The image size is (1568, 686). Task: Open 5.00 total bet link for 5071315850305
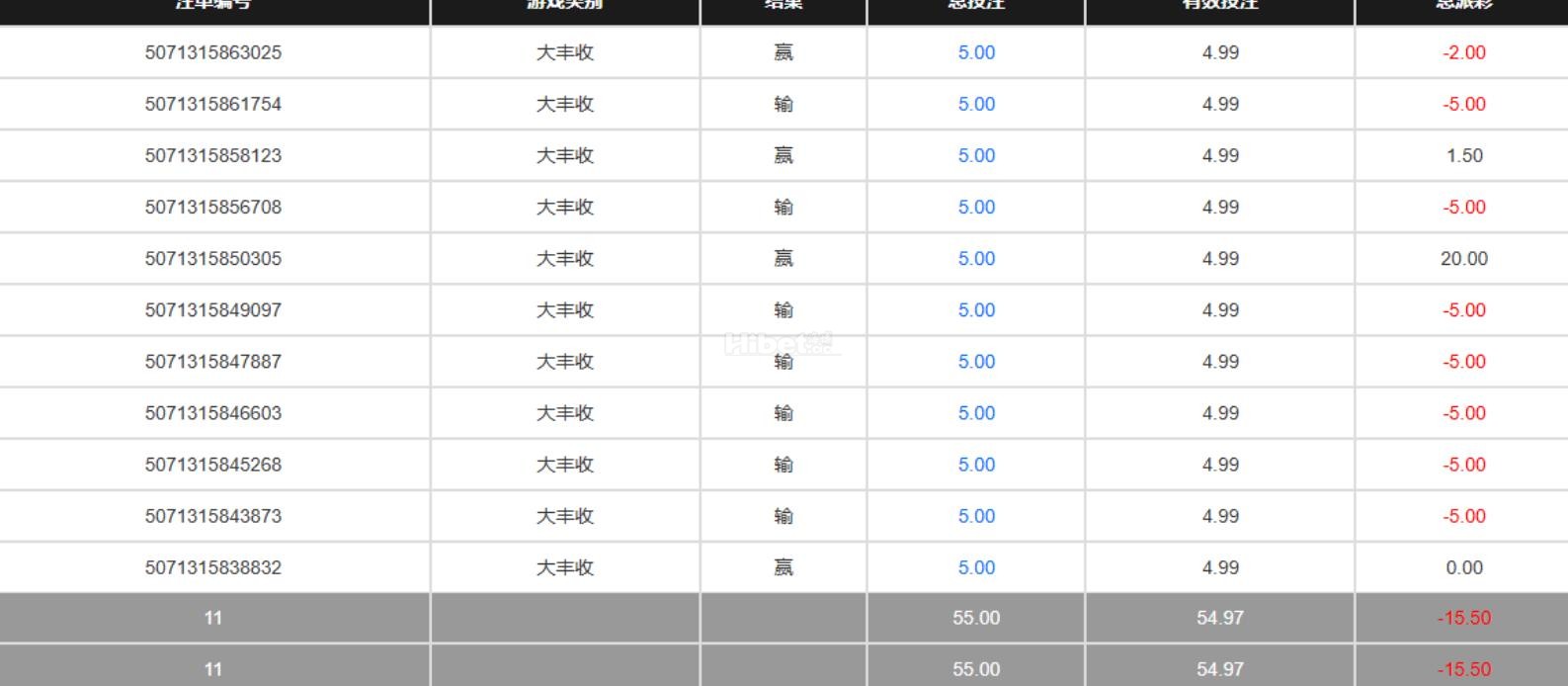(976, 258)
